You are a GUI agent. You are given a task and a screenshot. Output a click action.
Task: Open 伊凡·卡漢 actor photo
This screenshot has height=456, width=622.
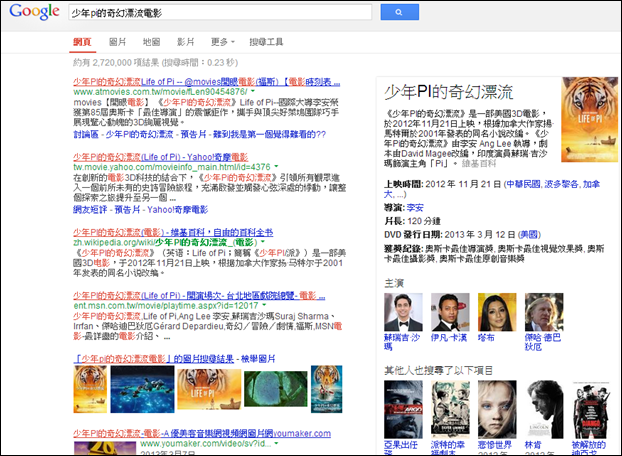click(450, 312)
